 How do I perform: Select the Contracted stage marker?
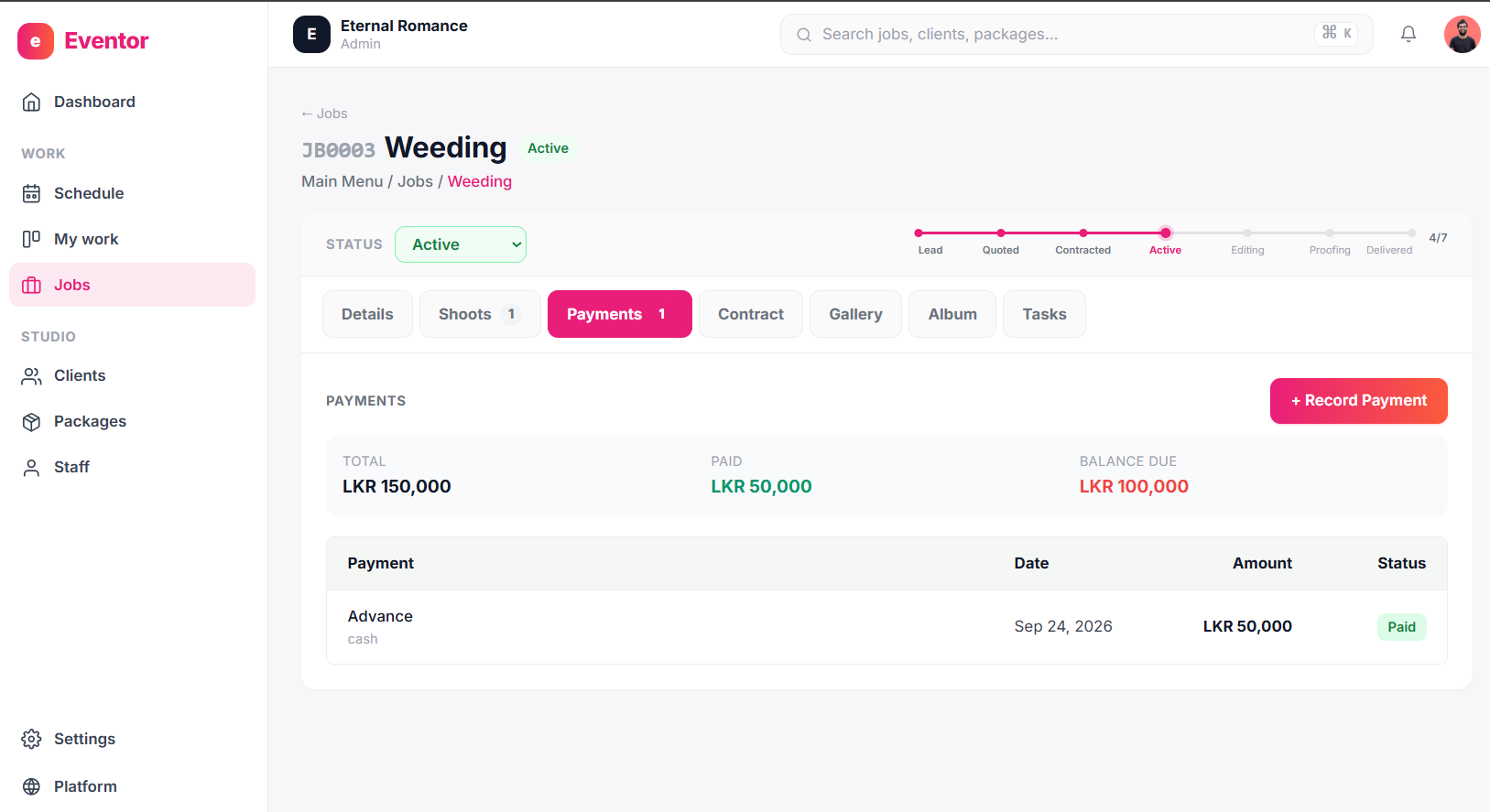[x=1083, y=233]
